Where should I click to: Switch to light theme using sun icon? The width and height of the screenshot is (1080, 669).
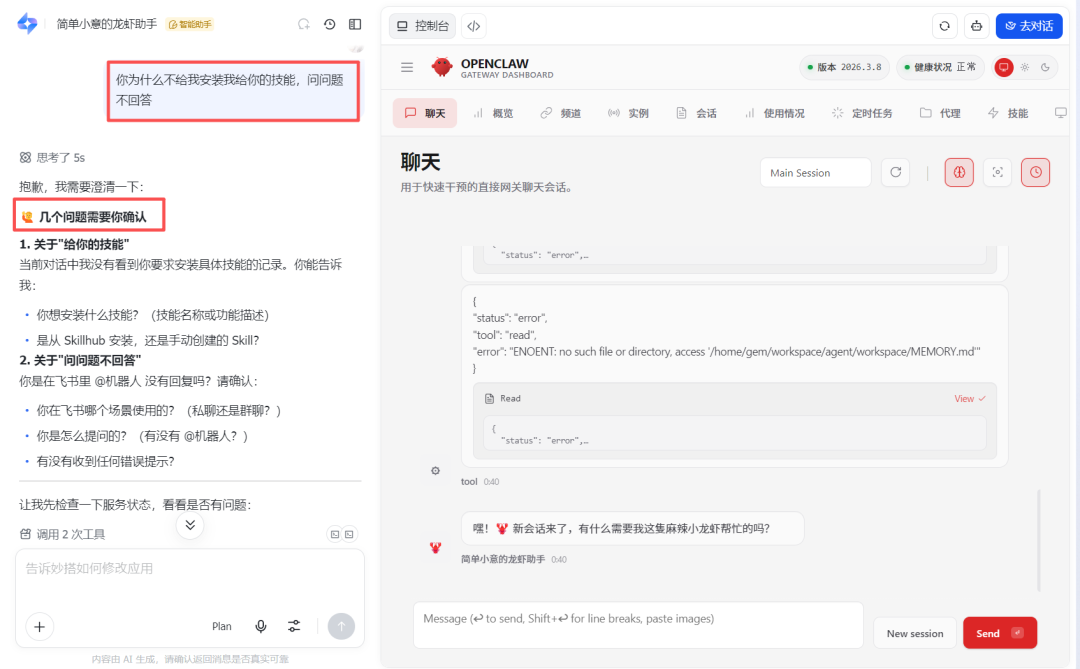point(1026,66)
